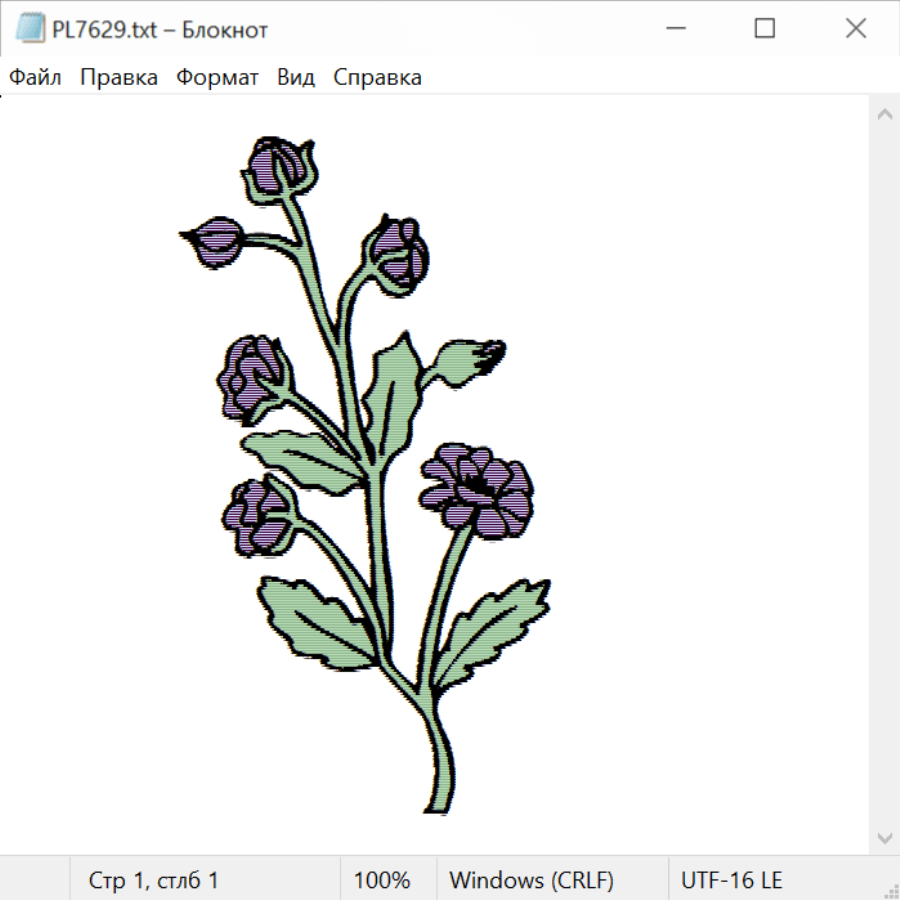The width and height of the screenshot is (900, 900).
Task: Click the middle of vertical scrollbar track
Action: 884,475
